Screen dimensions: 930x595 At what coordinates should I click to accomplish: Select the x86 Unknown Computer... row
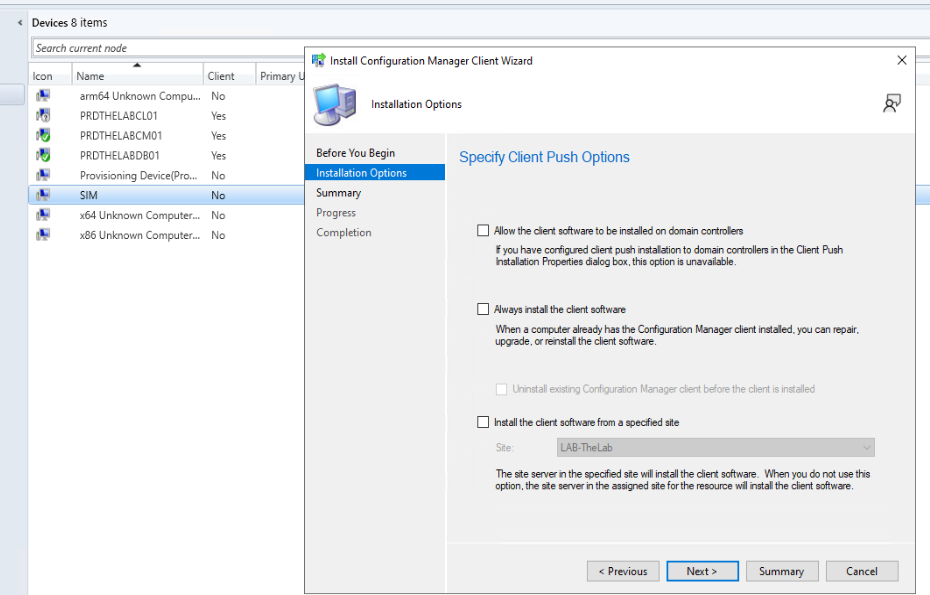pos(167,235)
